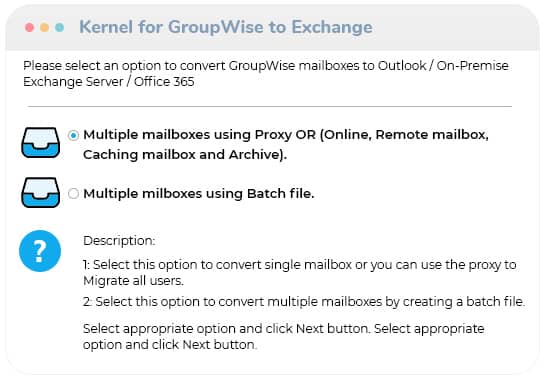Click the 'Select appropriate option and click Next' text
545x380 pixels.
click(x=284, y=337)
